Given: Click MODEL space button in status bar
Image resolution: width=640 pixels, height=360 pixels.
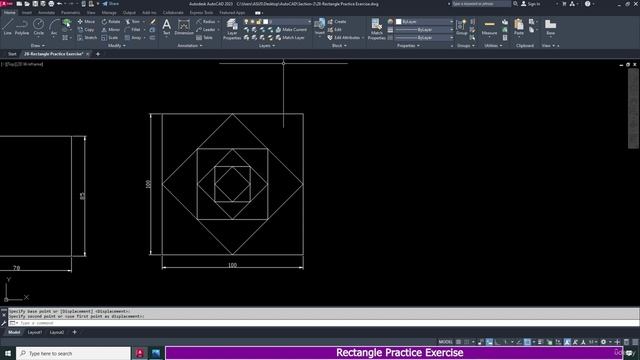Looking at the screenshot, I should [445, 342].
